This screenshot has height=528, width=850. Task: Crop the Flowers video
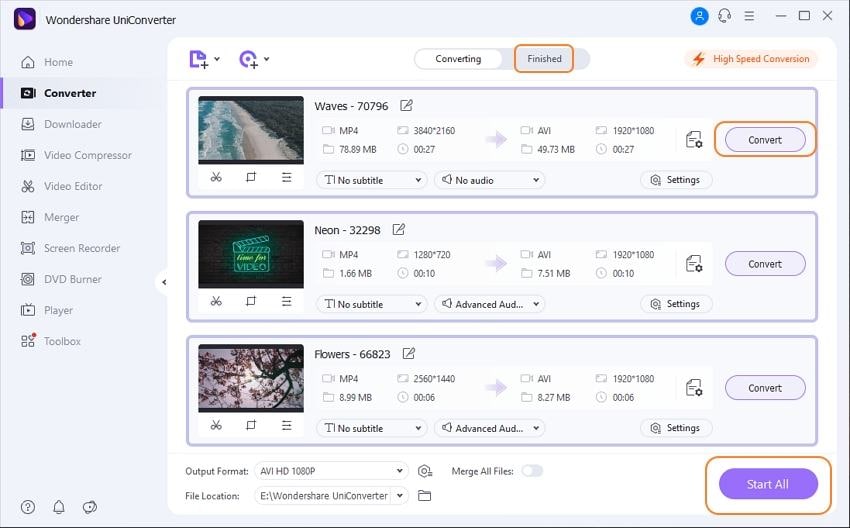[x=250, y=425]
